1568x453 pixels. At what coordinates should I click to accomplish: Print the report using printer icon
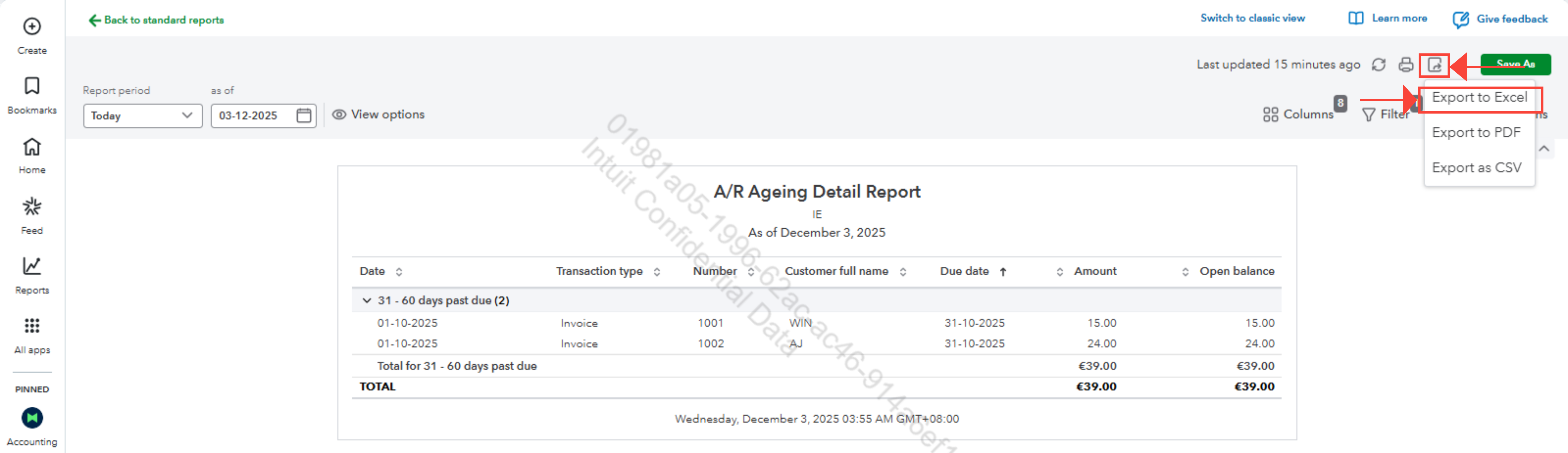[x=1406, y=64]
